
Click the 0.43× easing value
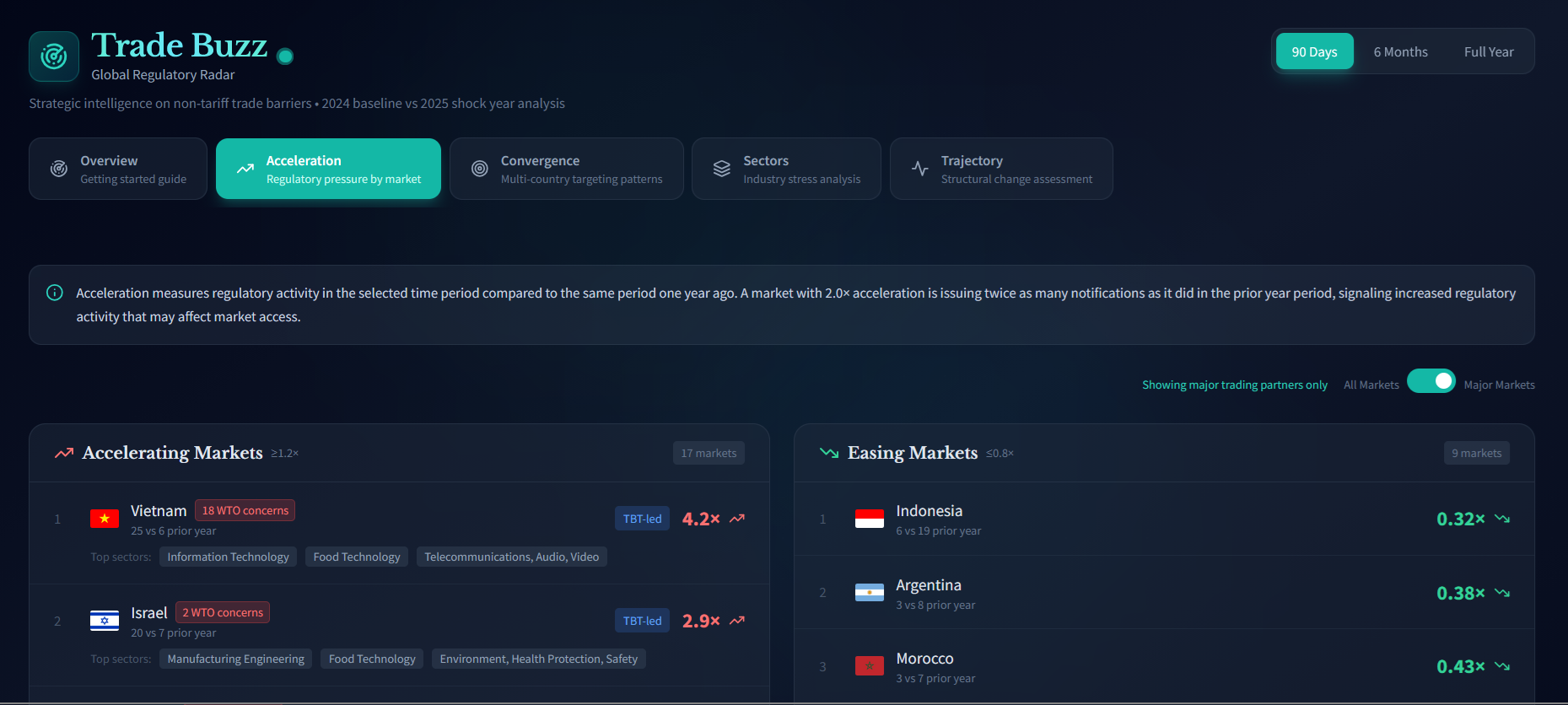pyautogui.click(x=1461, y=666)
